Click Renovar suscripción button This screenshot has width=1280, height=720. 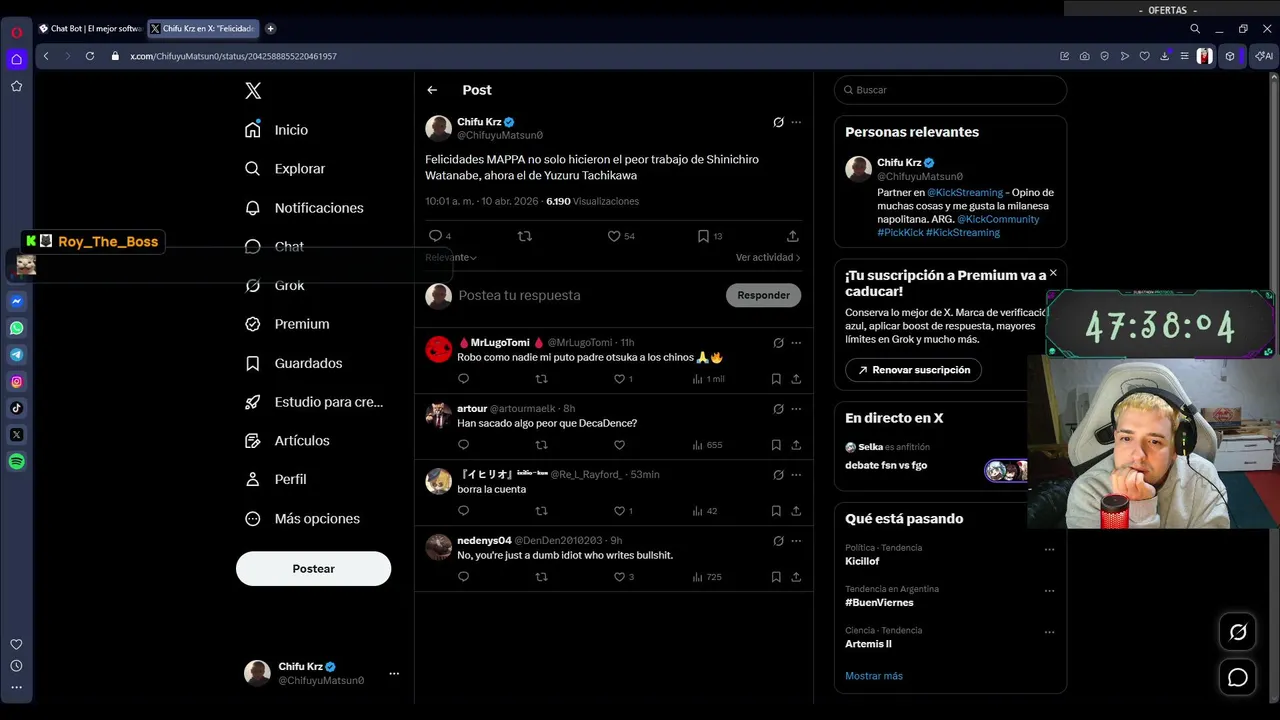[913, 370]
